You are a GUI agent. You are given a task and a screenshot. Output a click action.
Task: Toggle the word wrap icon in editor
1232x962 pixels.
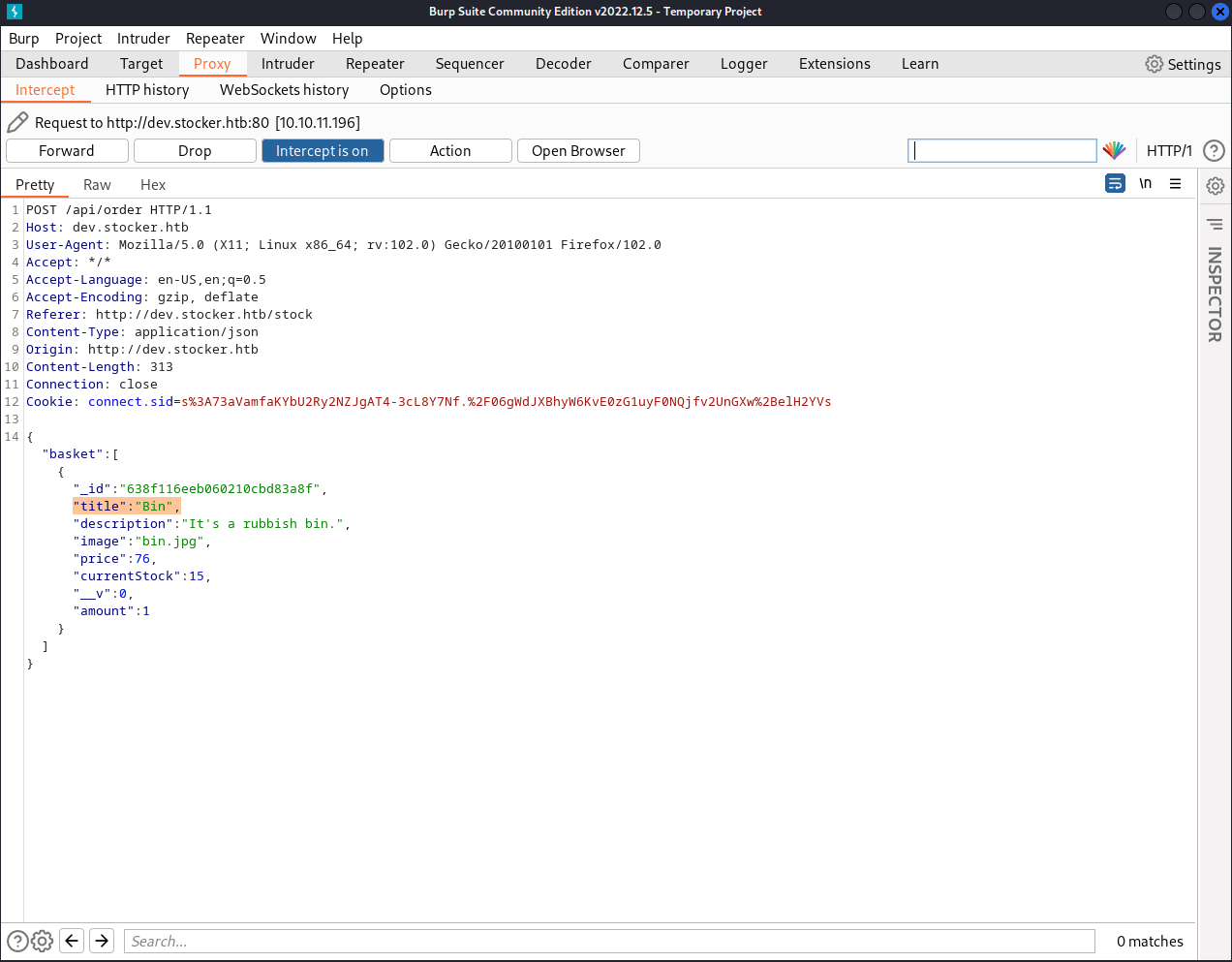click(x=1115, y=183)
